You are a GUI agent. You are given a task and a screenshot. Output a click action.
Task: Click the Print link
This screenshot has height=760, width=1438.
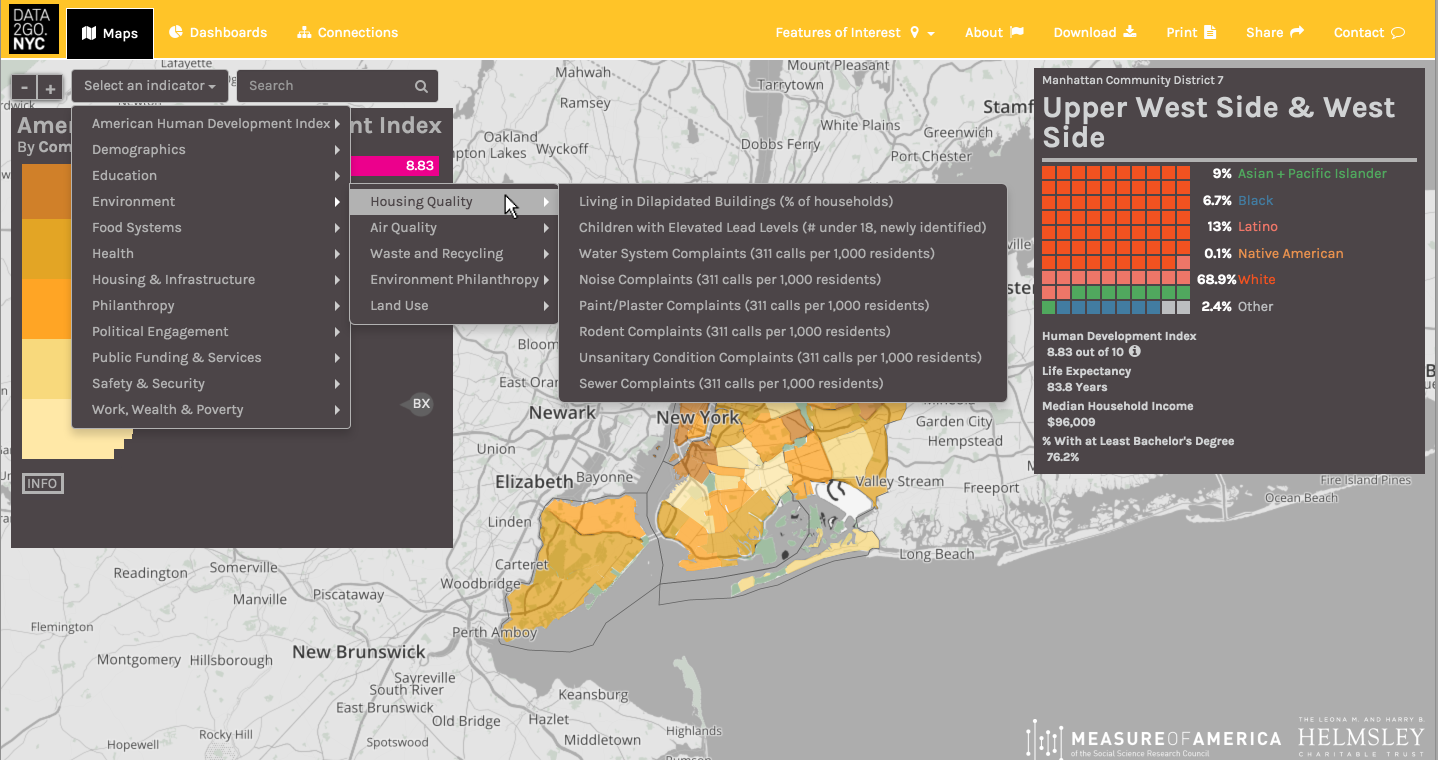(x=1191, y=33)
